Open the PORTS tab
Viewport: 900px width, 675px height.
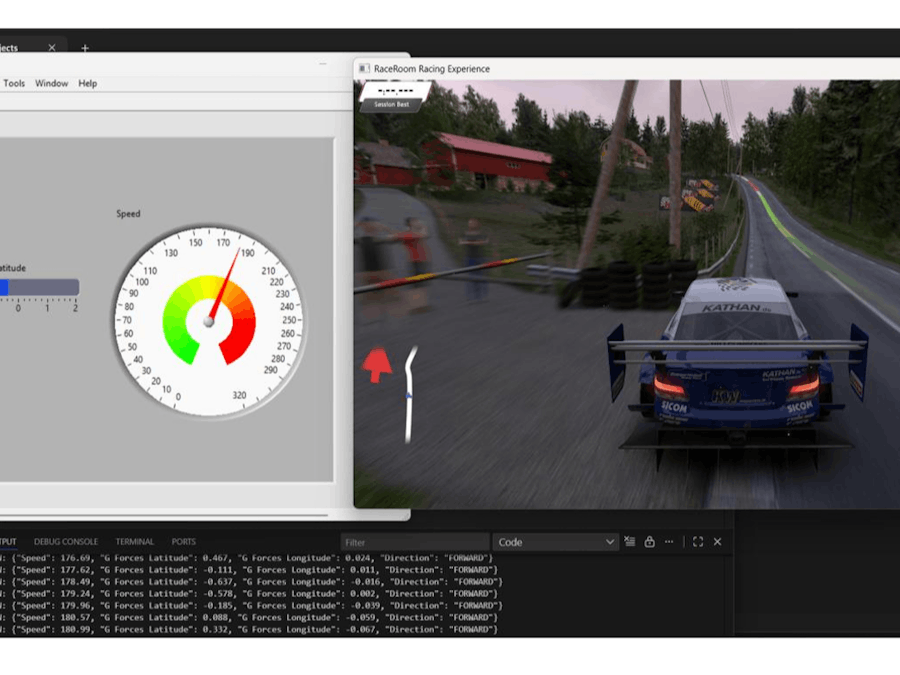click(x=183, y=541)
